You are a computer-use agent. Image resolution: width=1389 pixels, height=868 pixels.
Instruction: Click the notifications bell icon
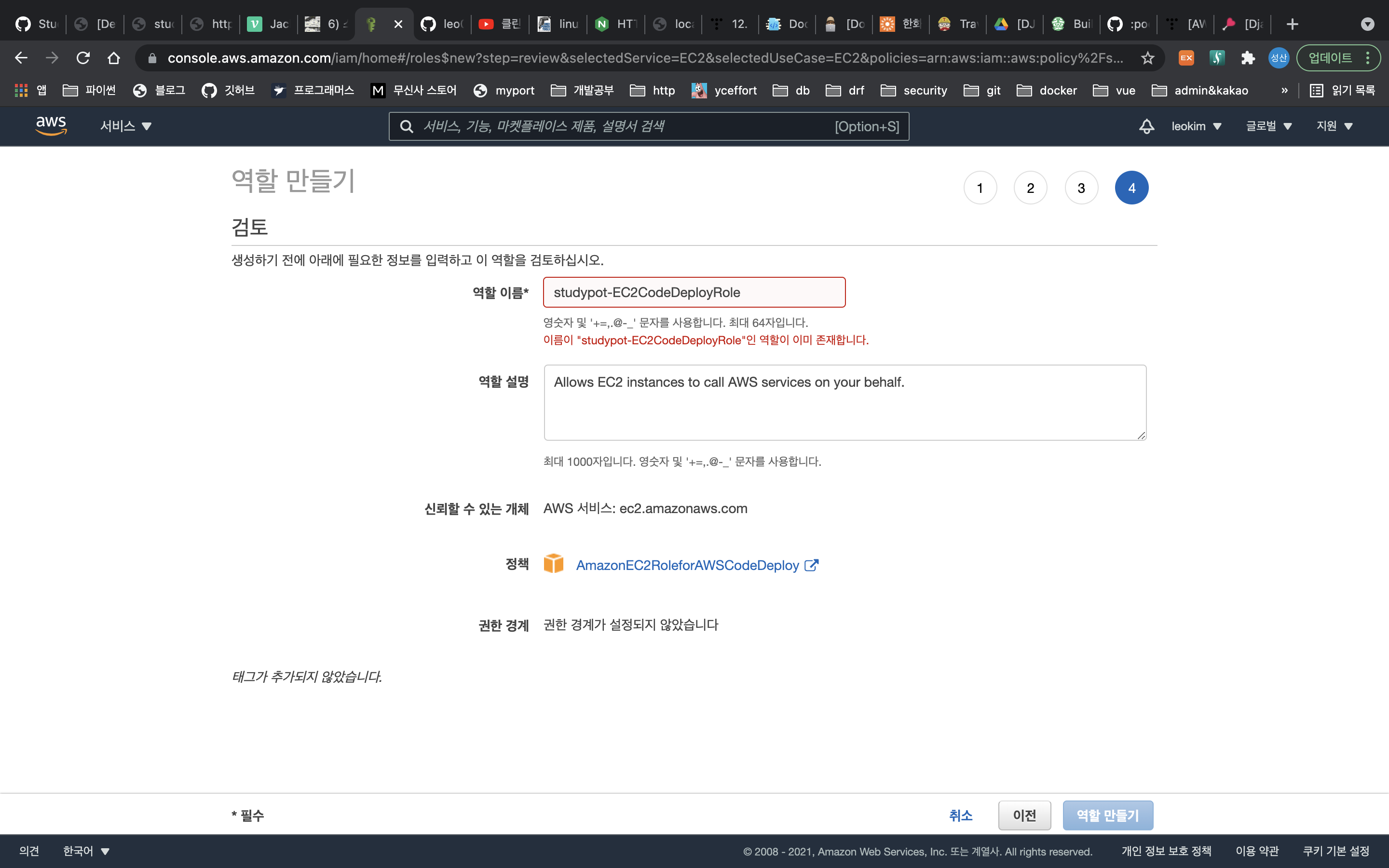pyautogui.click(x=1146, y=126)
